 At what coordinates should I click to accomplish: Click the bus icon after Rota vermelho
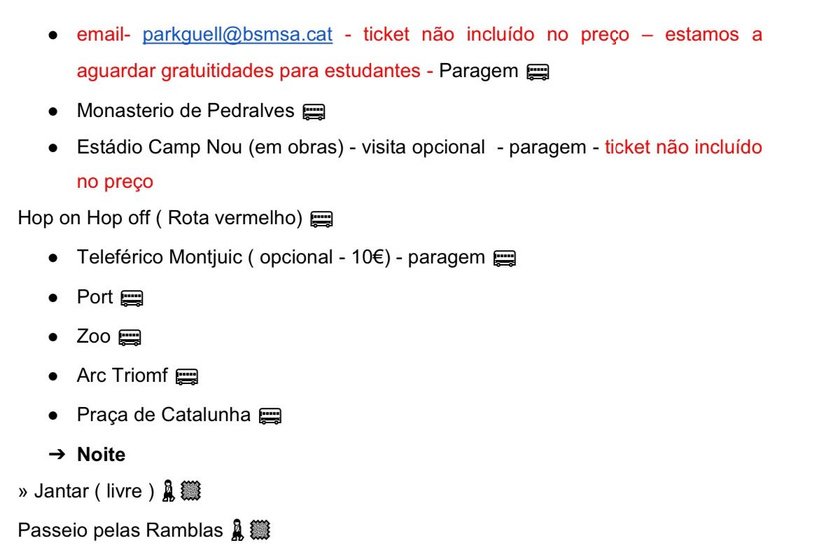pyautogui.click(x=321, y=219)
